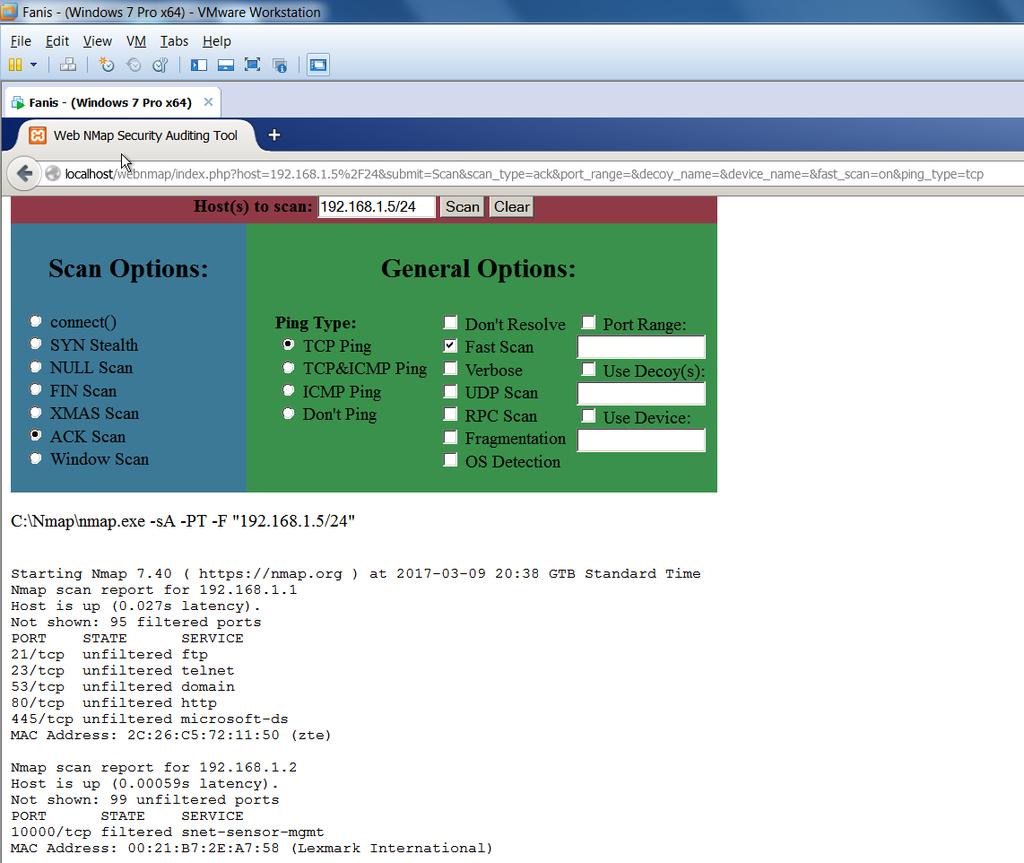The image size is (1024, 863).
Task: Click the nmap command line text 'C:\Nmap\nmap.exe -sA -PT -F'
Action: (118, 521)
